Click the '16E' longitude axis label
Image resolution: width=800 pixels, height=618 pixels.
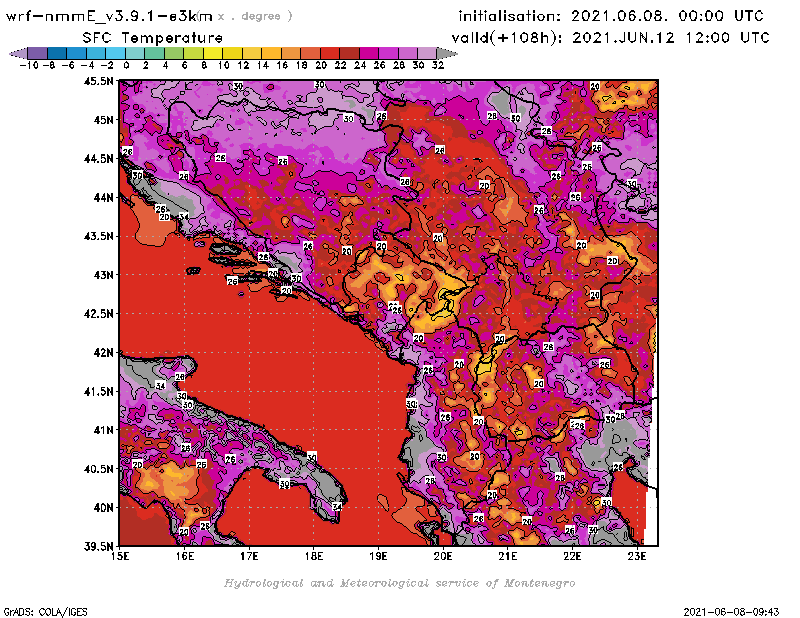pyautogui.click(x=185, y=556)
